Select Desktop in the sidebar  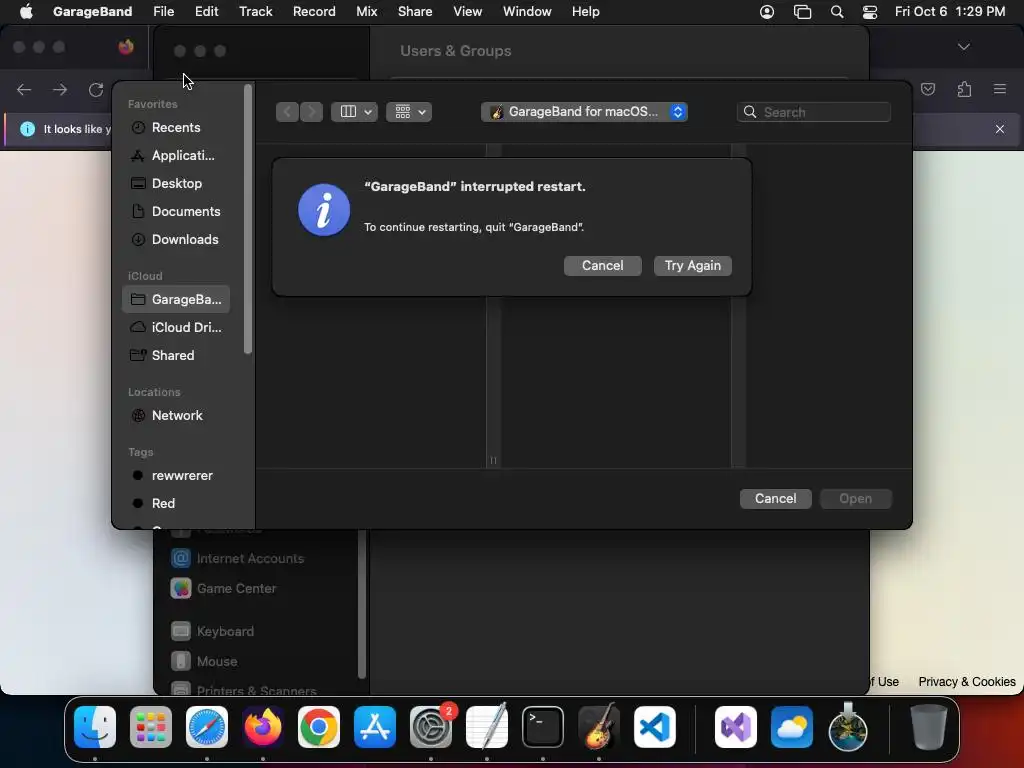coord(175,184)
